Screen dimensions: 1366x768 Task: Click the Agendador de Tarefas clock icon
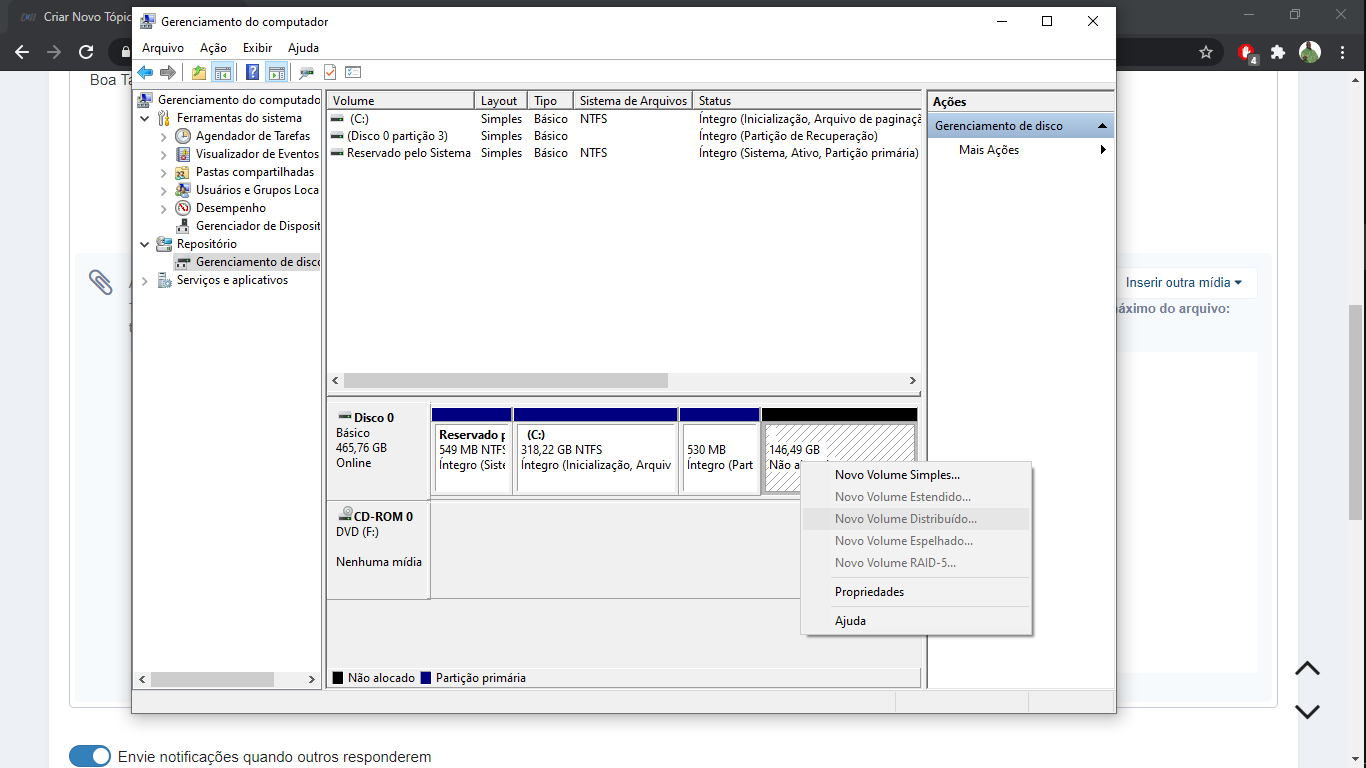[183, 136]
